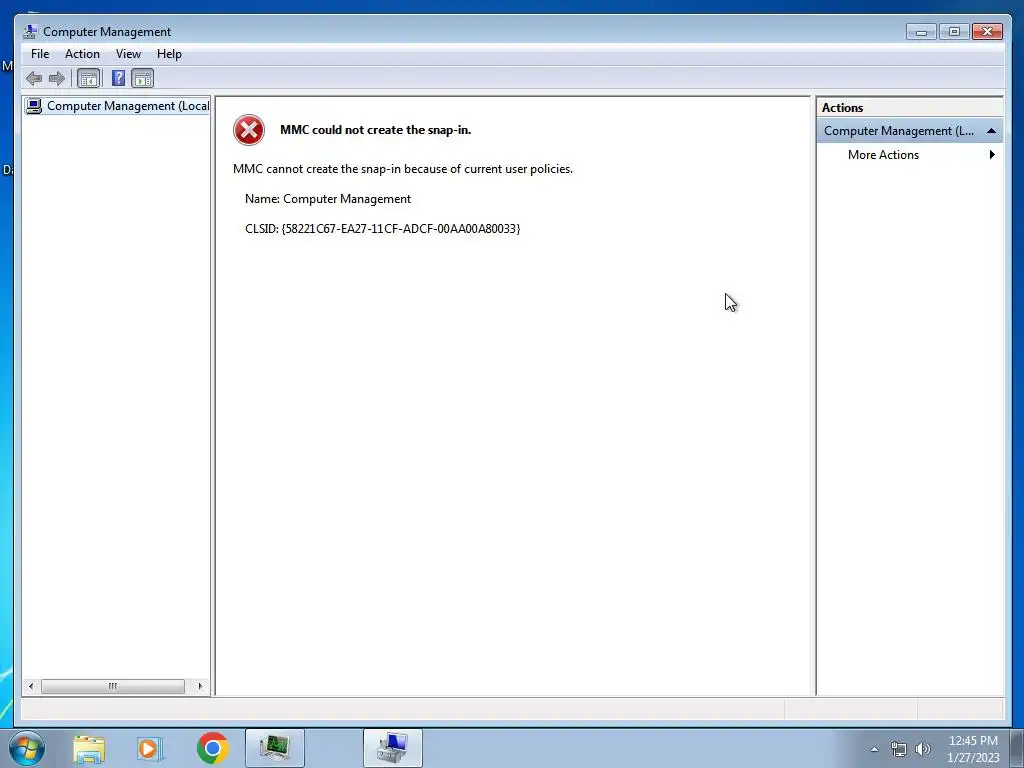Click the Actions pane header

(910, 108)
